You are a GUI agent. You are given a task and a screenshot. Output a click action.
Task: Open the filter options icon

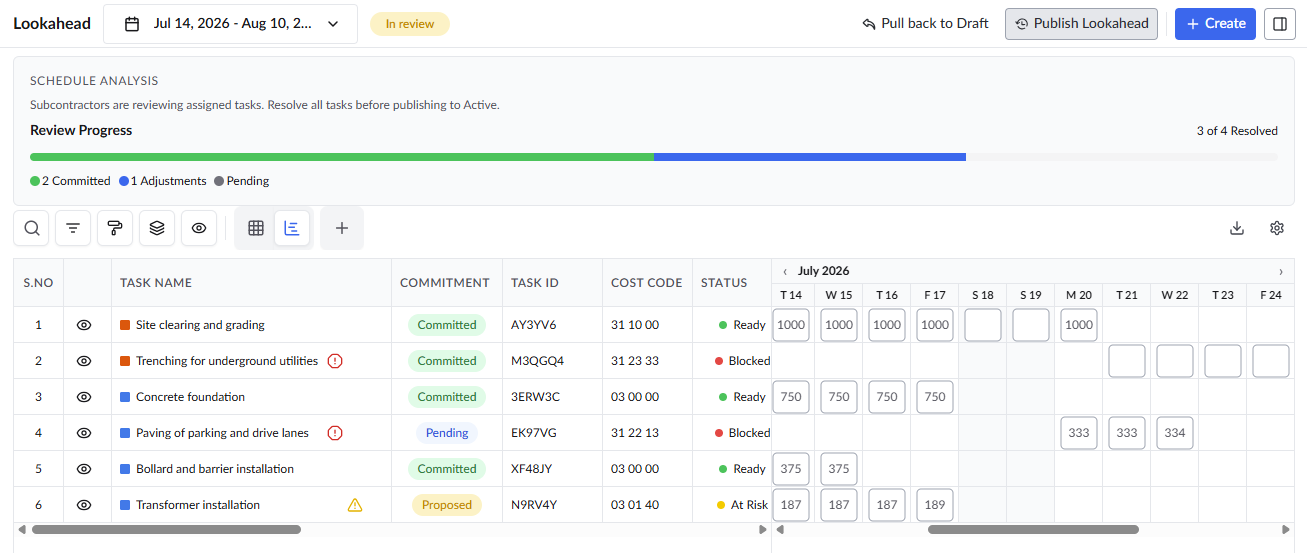coord(73,228)
